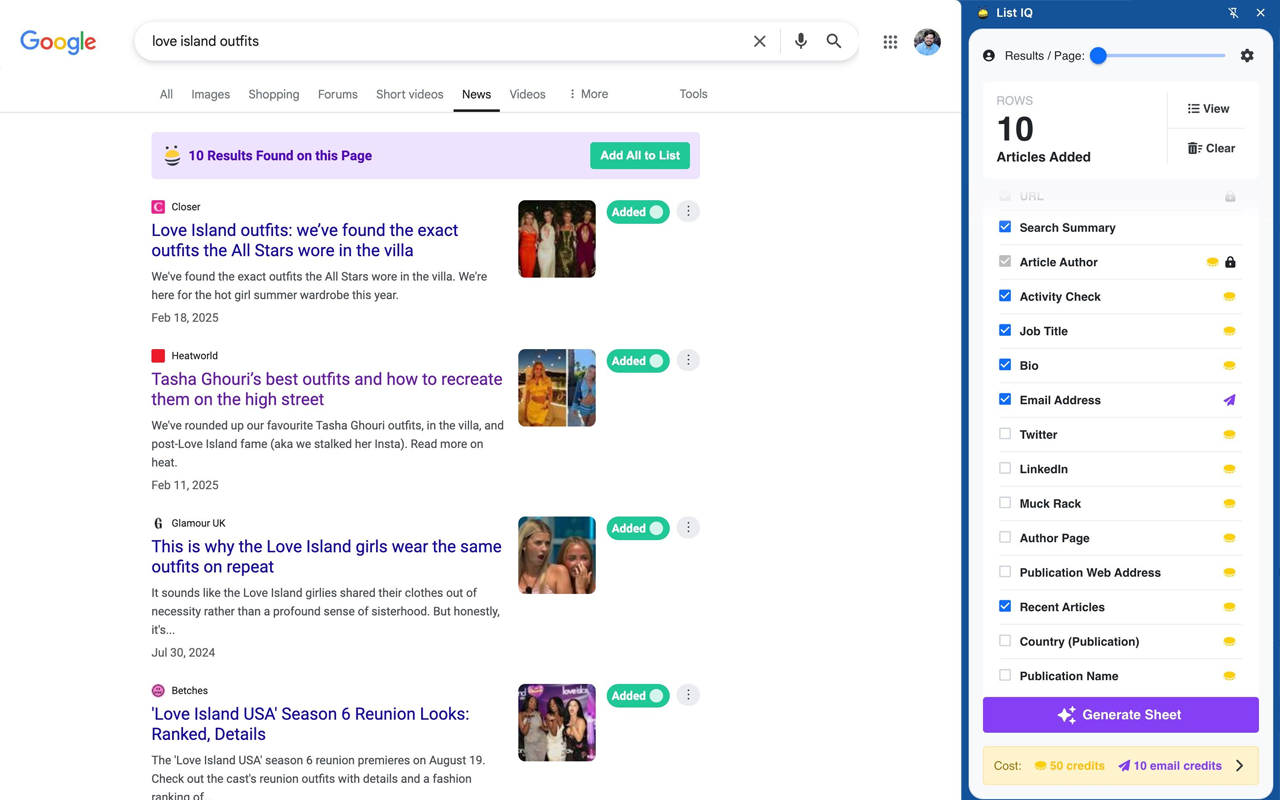Open the Shopping tab
The width and height of the screenshot is (1280, 800).
tap(273, 93)
